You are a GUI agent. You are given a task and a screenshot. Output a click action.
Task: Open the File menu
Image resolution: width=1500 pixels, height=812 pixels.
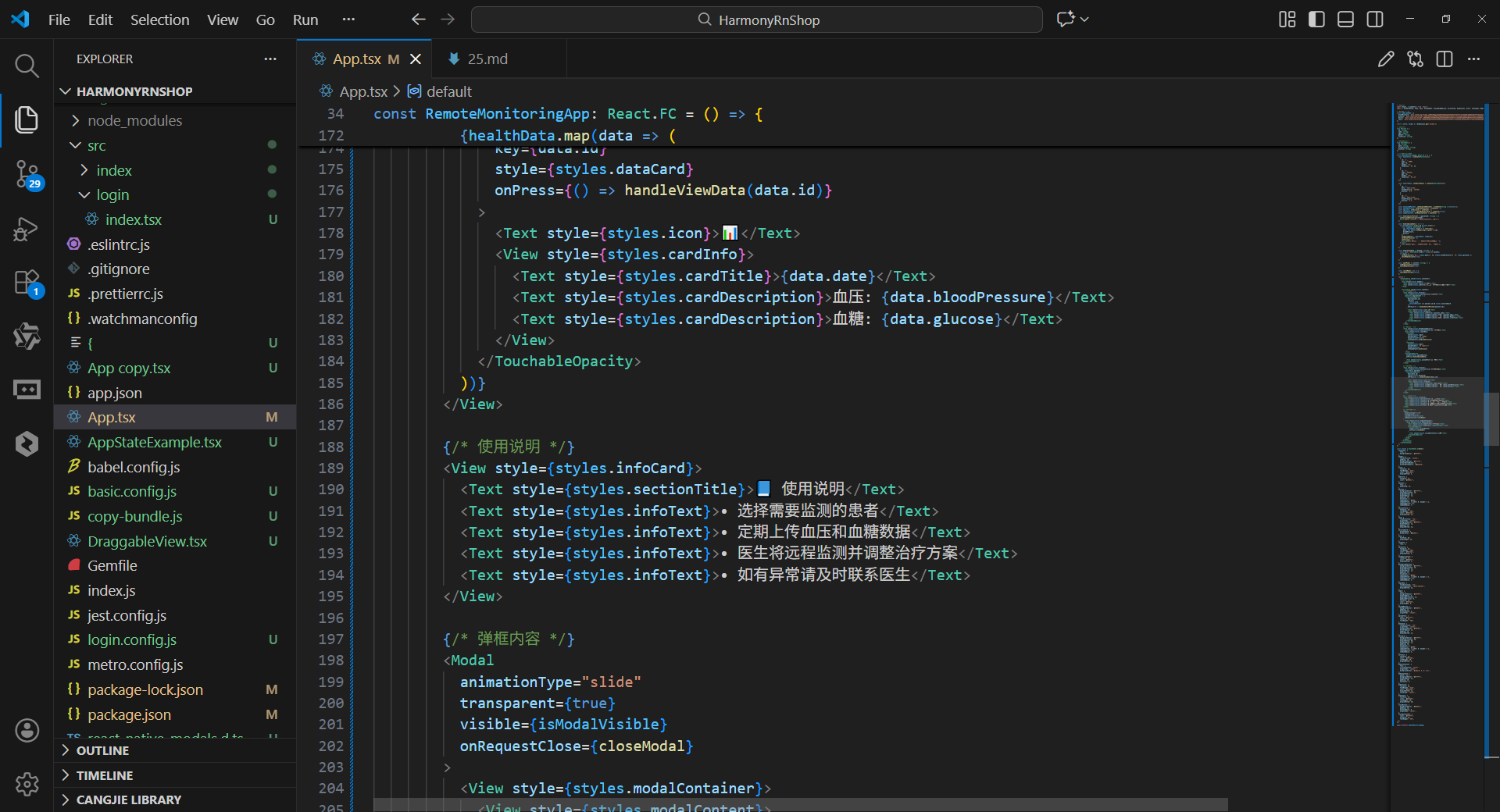point(59,20)
